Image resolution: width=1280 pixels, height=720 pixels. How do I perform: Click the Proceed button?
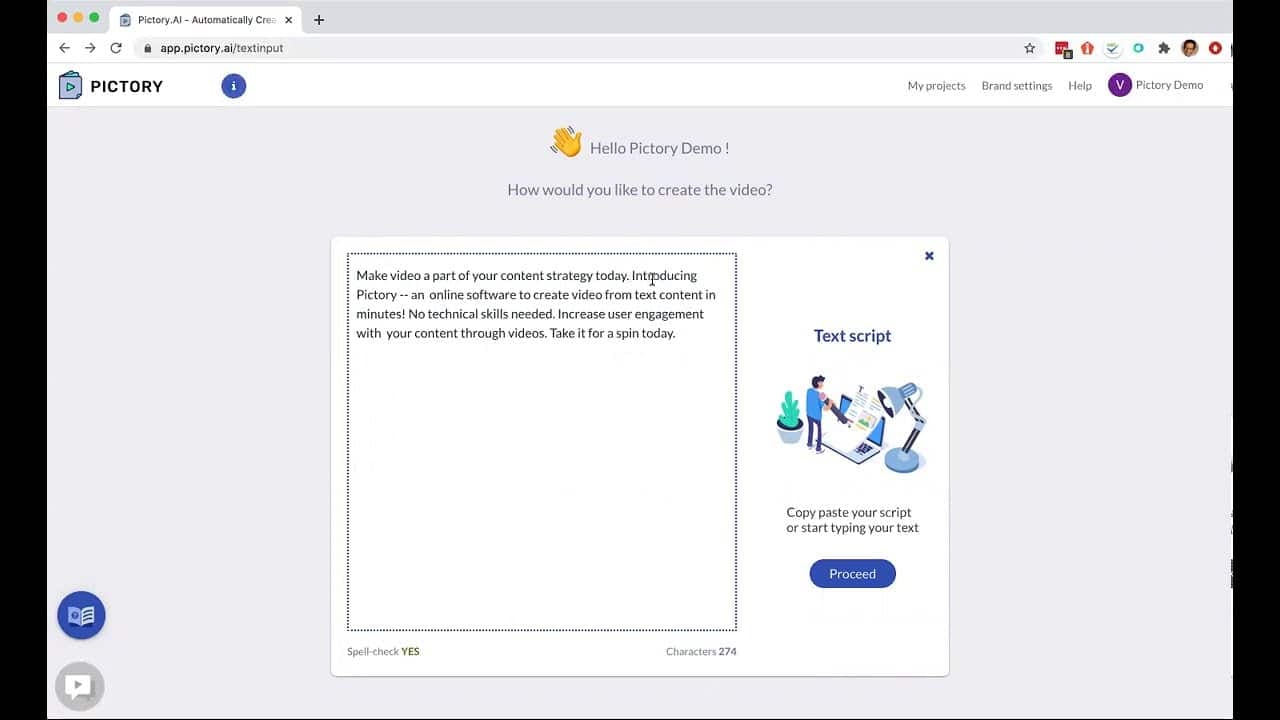click(852, 574)
